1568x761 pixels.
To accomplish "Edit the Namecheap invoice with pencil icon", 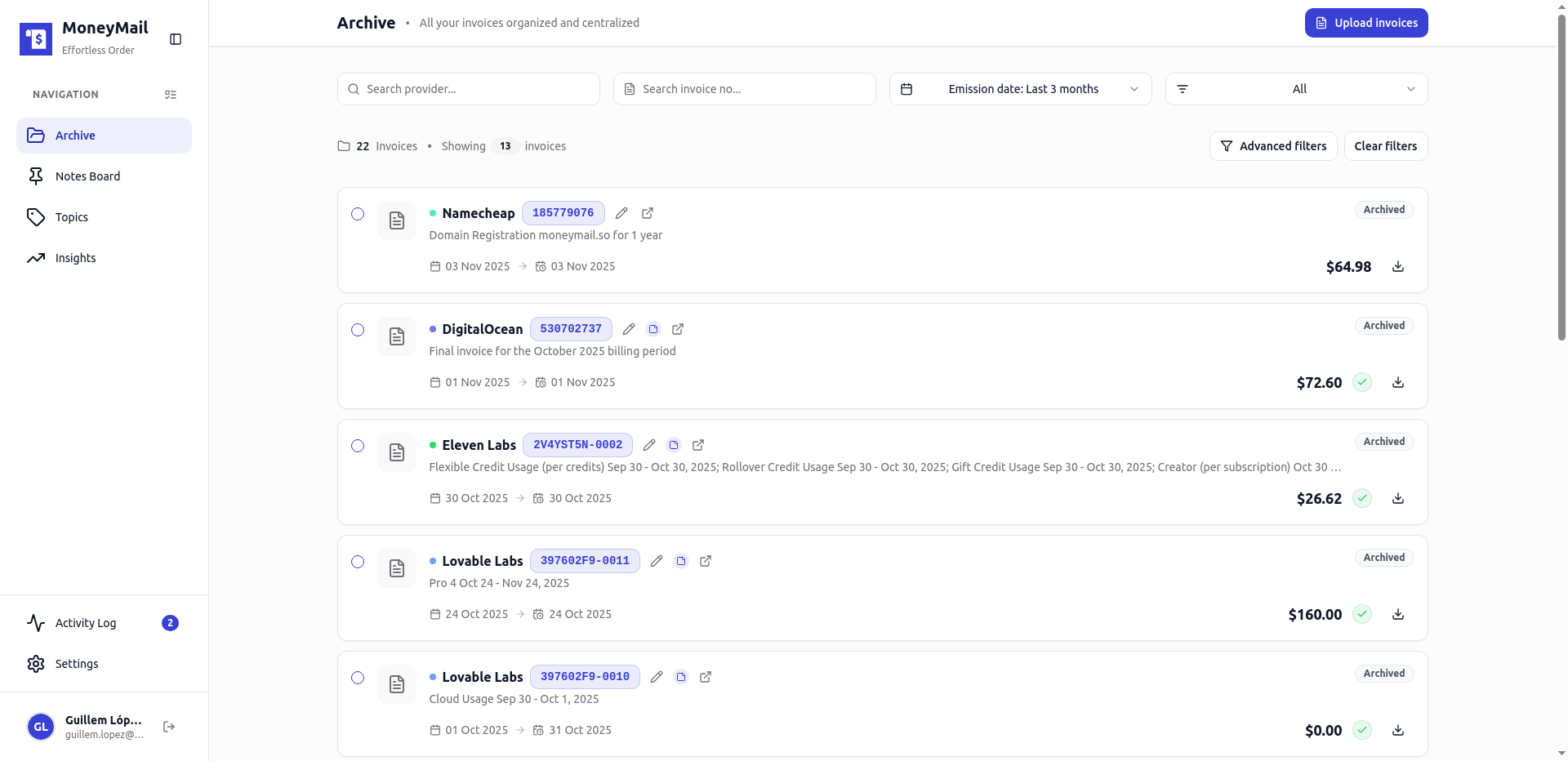I will tap(621, 213).
